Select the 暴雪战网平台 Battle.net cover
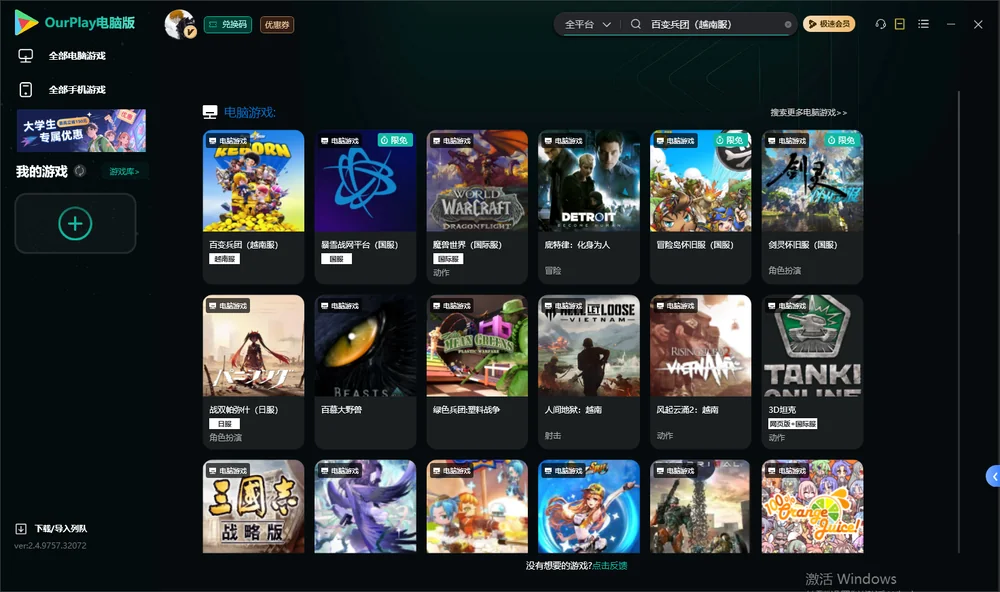1000x592 pixels. point(365,181)
